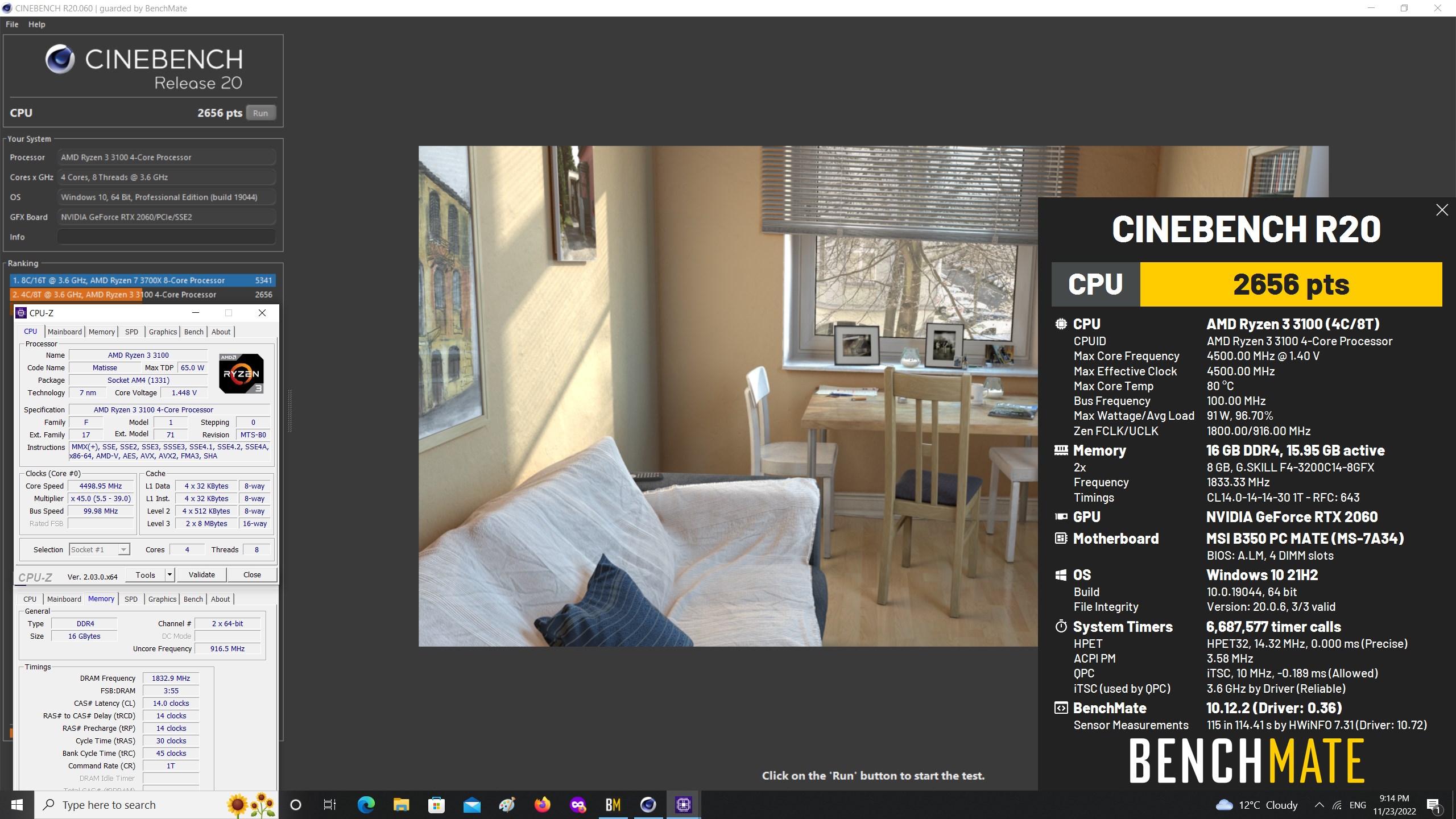Open the Help menu in Cinebench
The height and width of the screenshot is (819, 1456).
(x=37, y=24)
